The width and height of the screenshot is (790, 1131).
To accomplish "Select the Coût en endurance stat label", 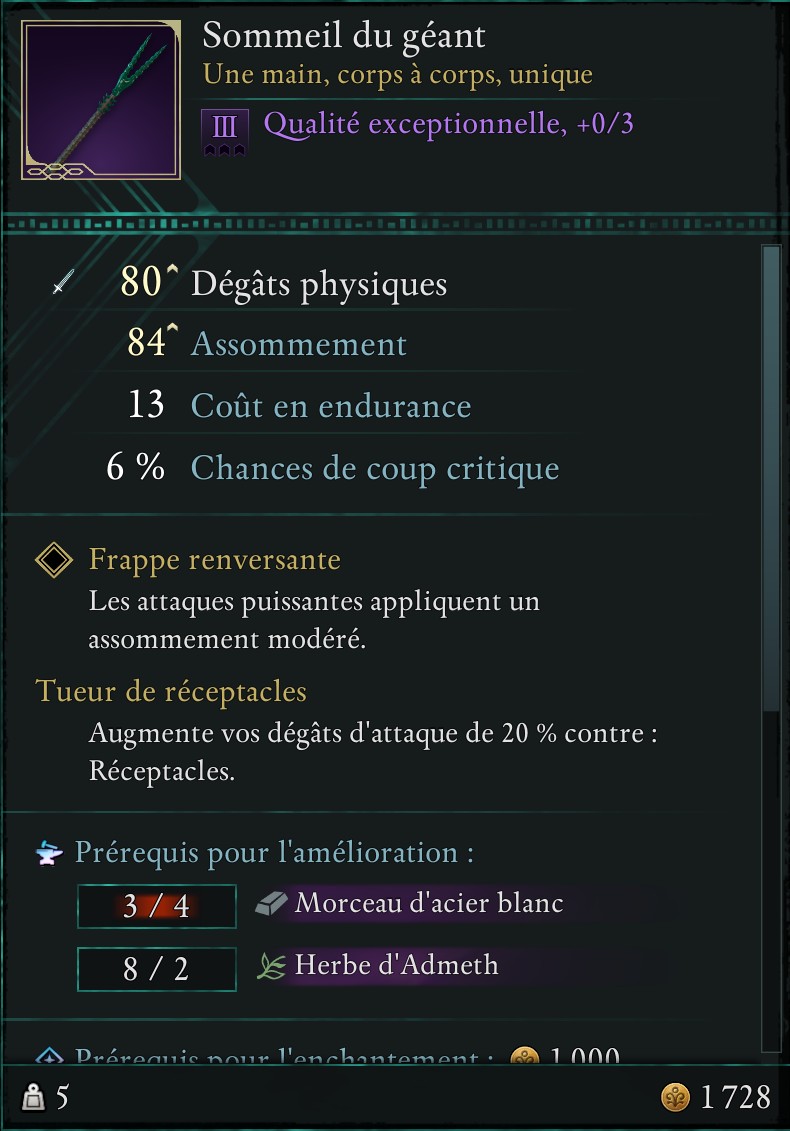I will (331, 406).
